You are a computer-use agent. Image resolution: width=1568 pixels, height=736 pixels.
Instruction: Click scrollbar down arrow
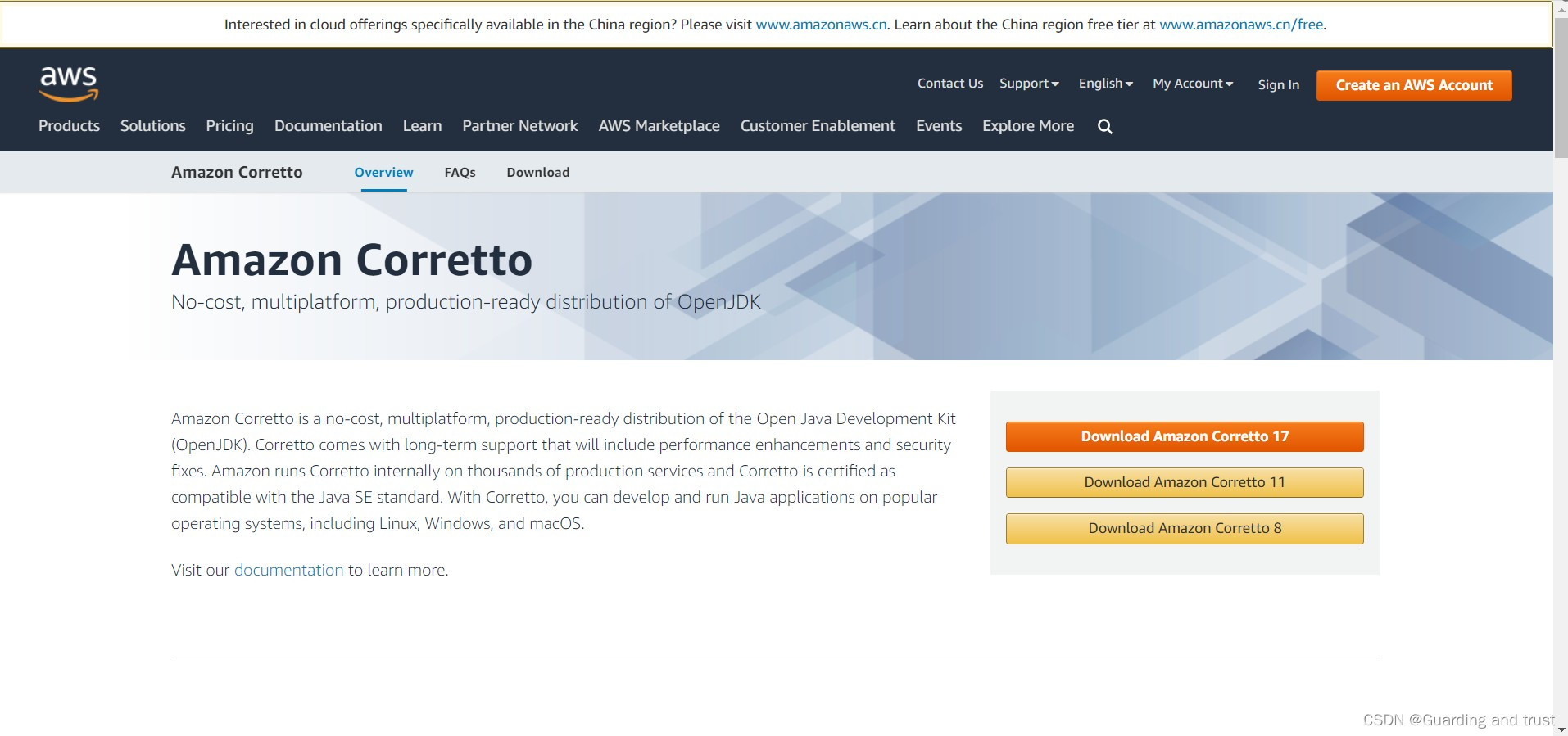point(1561,728)
